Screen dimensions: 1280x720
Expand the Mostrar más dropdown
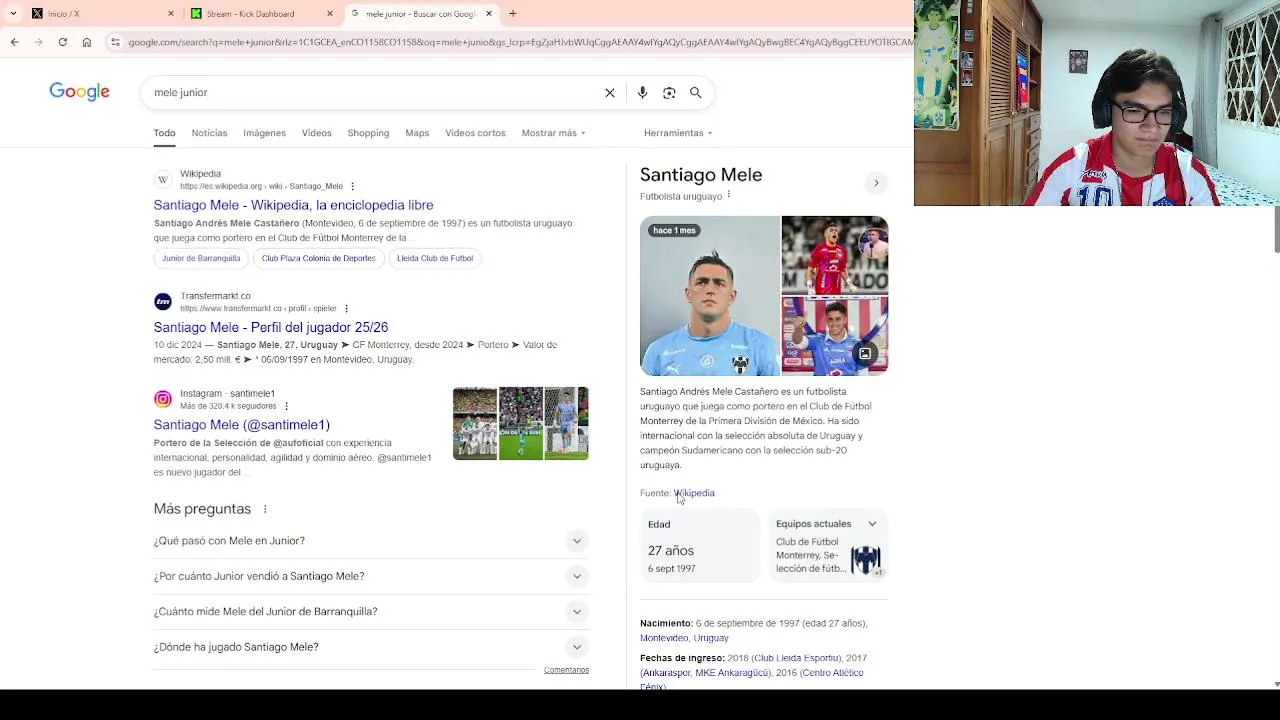pyautogui.click(x=553, y=133)
